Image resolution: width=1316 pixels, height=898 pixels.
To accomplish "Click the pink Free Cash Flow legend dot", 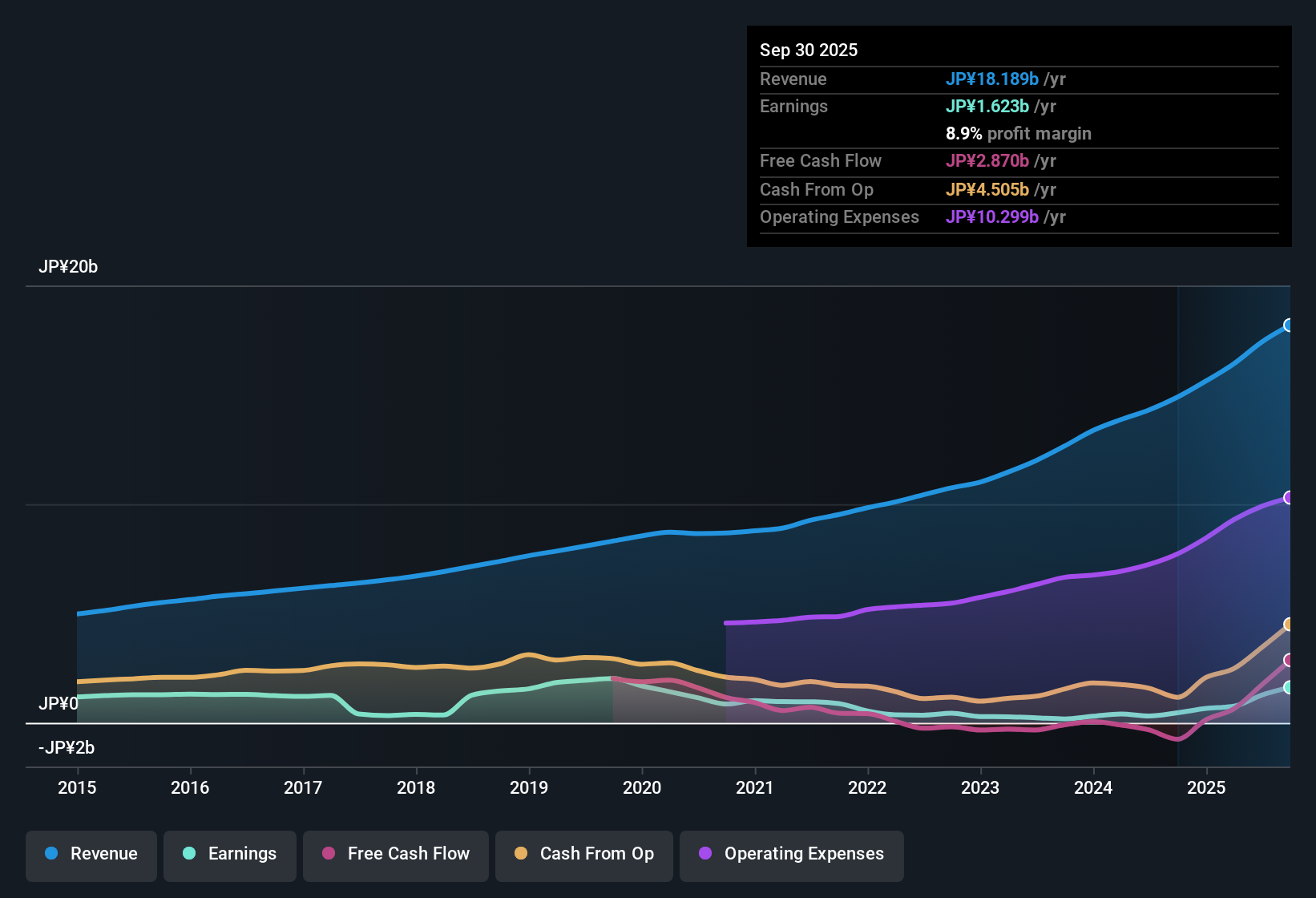I will (328, 854).
